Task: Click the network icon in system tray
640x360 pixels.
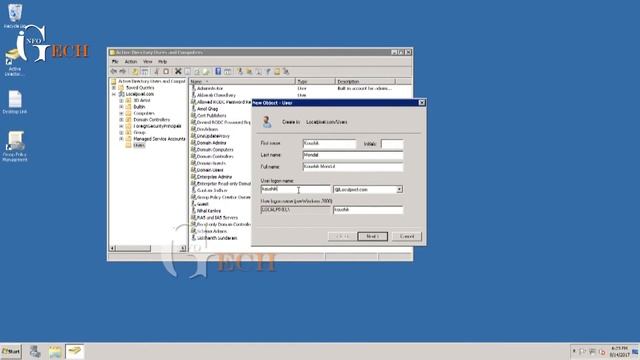Action: coord(592,352)
